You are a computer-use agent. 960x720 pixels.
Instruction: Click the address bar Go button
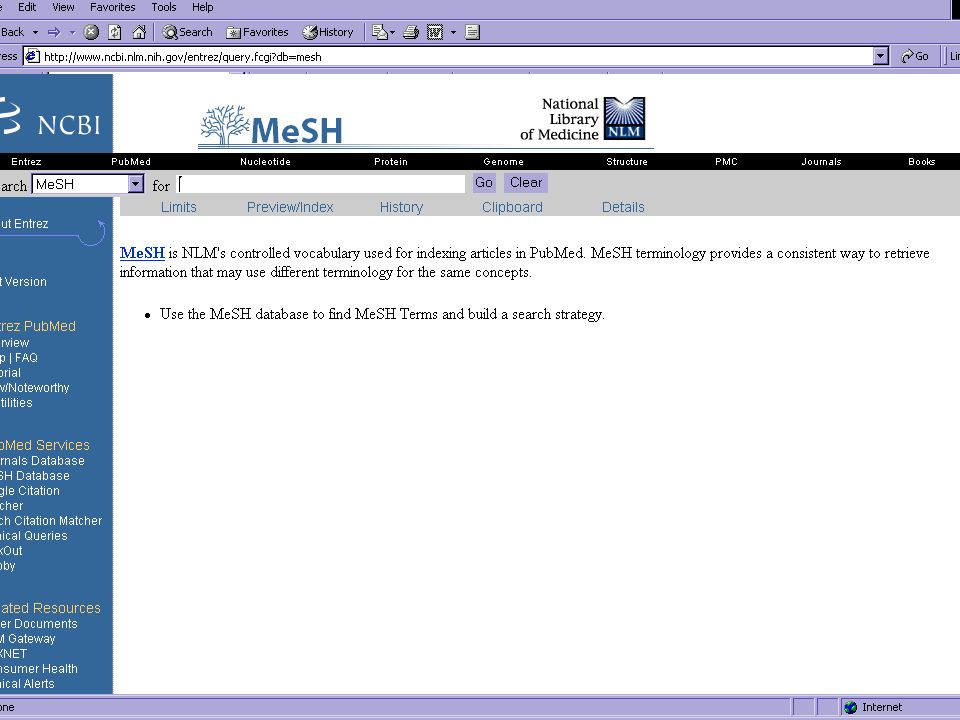click(915, 56)
